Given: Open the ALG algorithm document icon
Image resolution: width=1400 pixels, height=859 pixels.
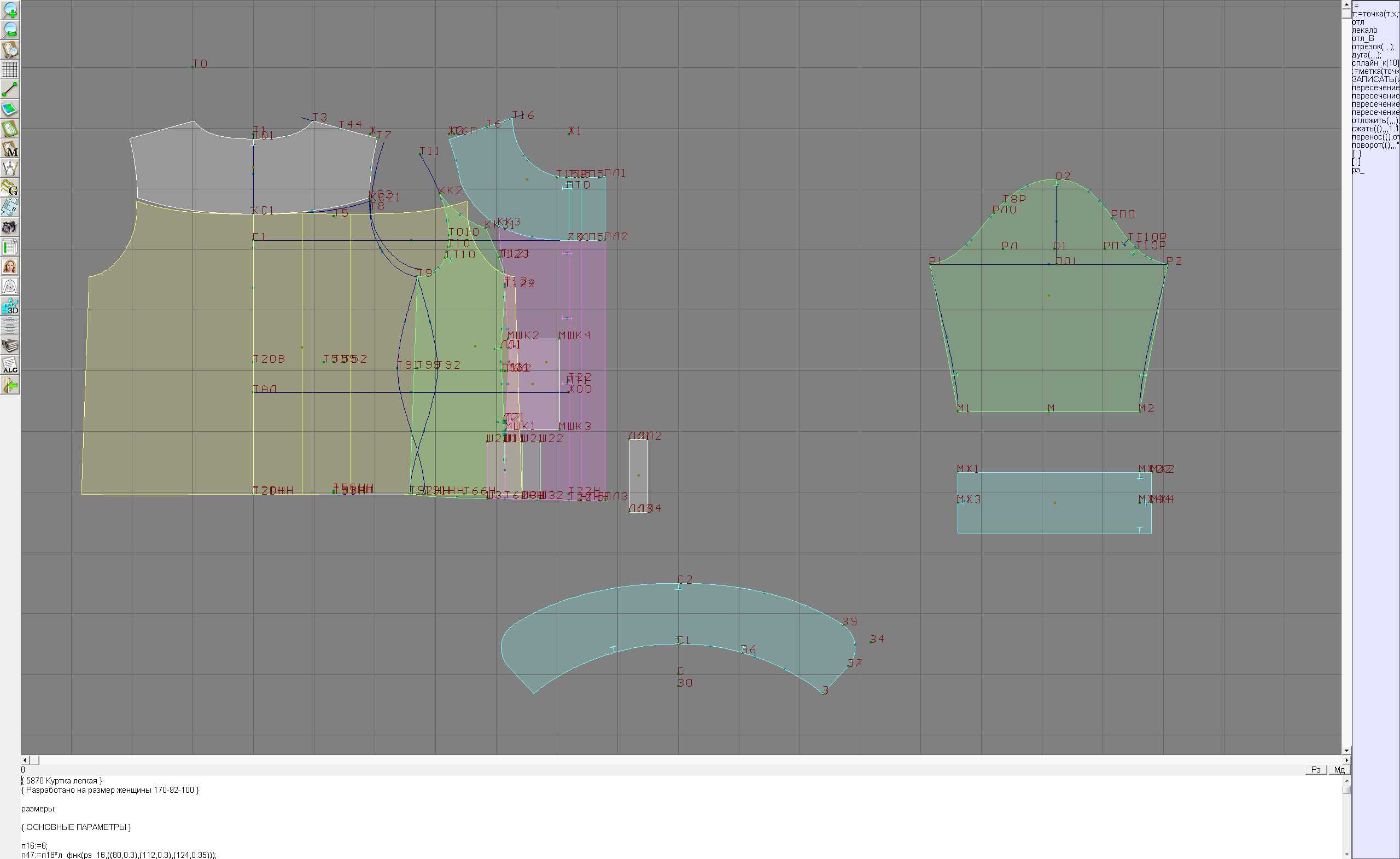Looking at the screenshot, I should [10, 365].
